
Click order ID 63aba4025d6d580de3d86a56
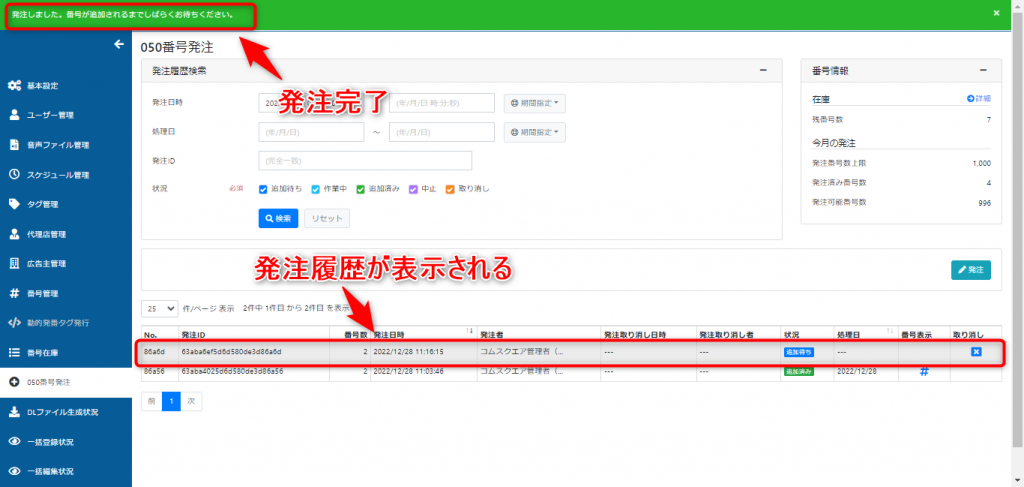tap(231, 371)
